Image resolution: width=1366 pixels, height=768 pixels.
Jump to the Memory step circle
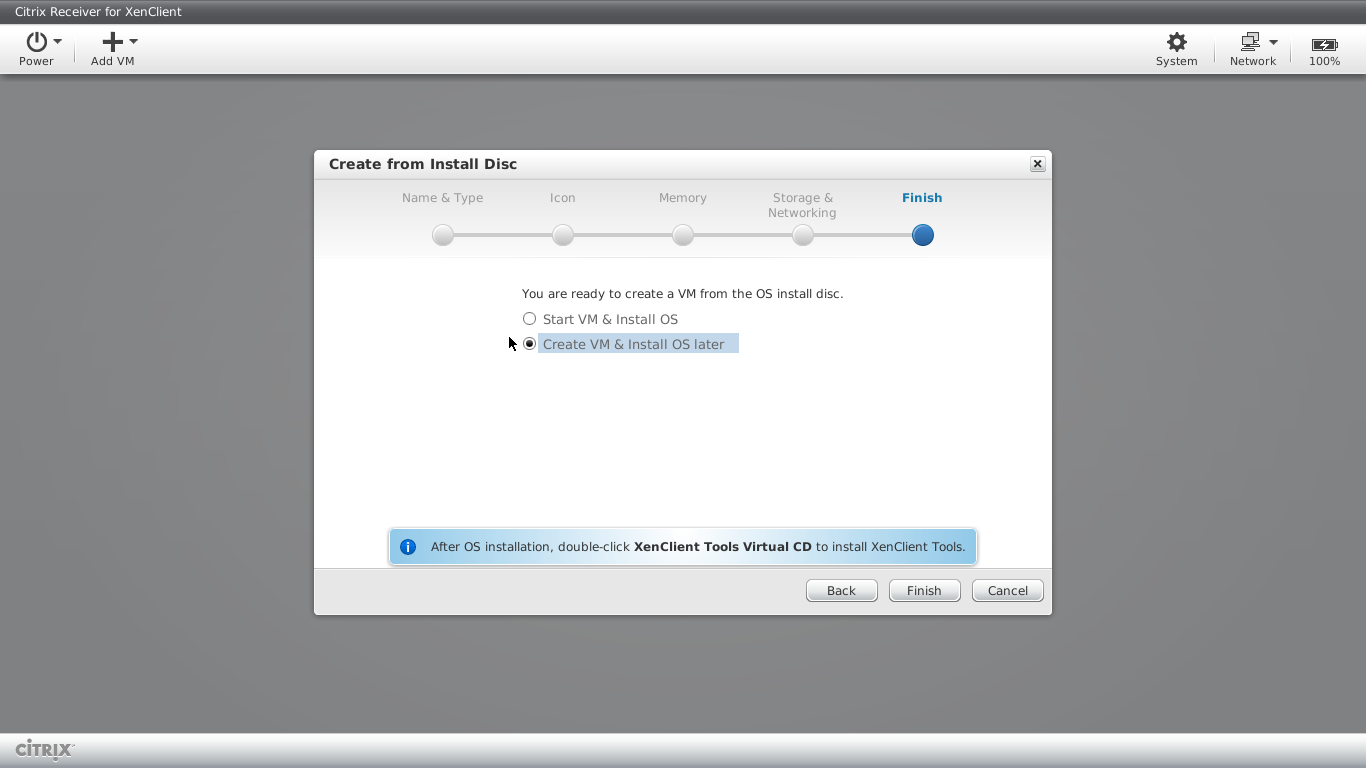pyautogui.click(x=683, y=235)
